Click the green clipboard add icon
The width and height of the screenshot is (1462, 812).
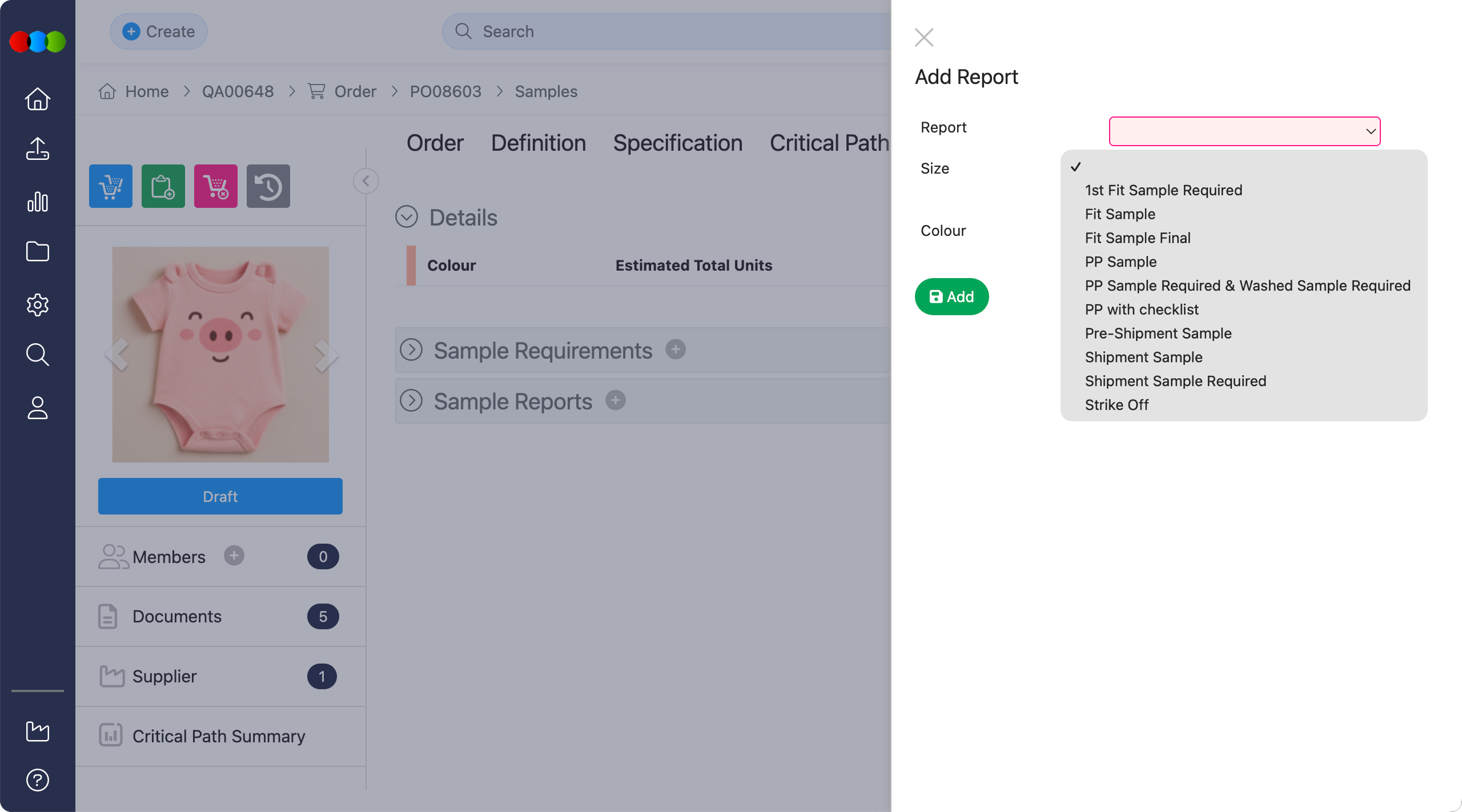click(x=163, y=186)
